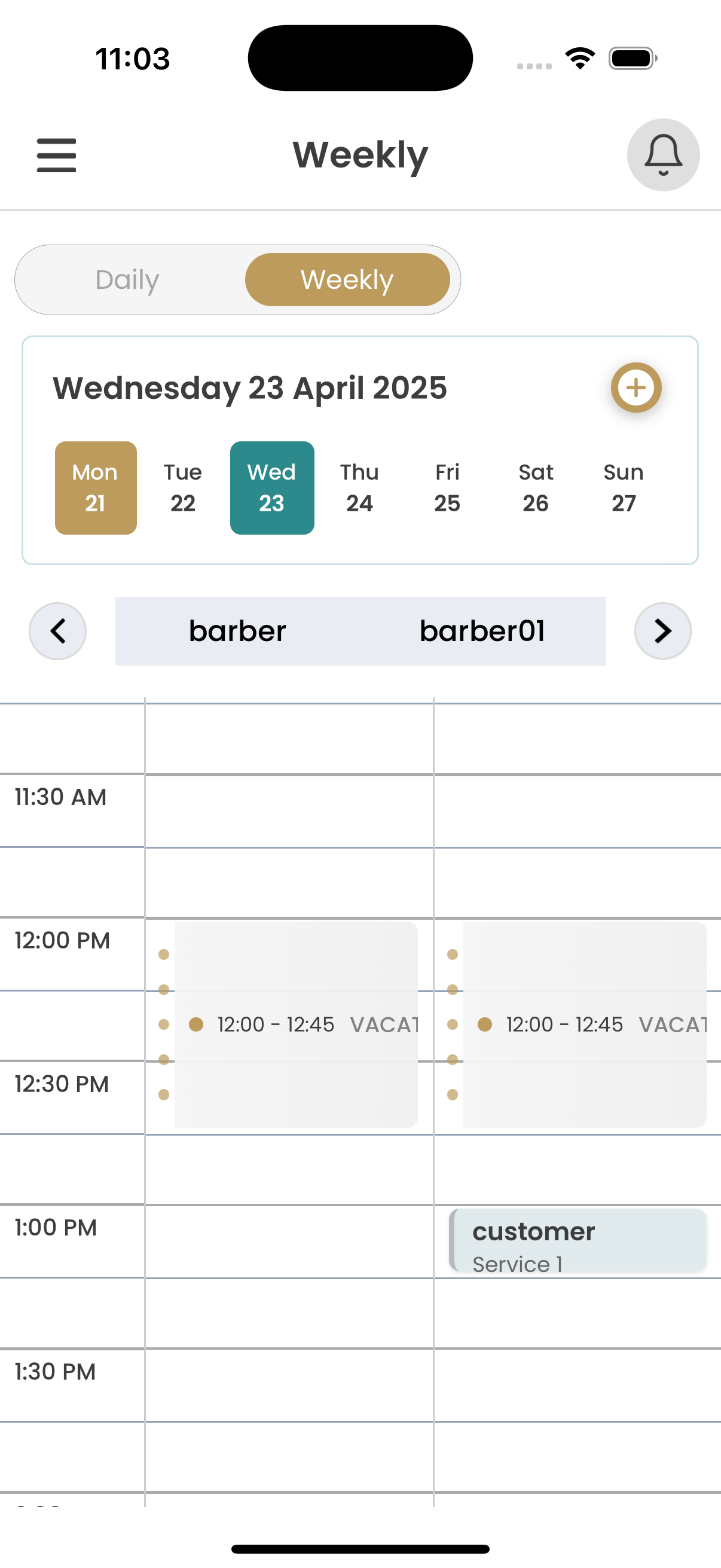Tap the add appointment plus icon
This screenshot has width=721, height=1568.
(636, 388)
